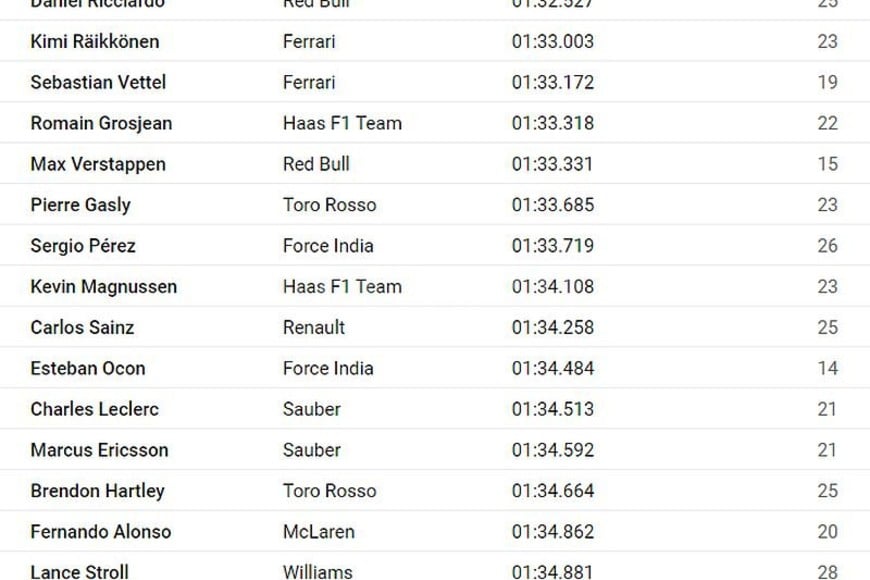The image size is (870, 580).
Task: Select Carlos Sainz in the list
Action: coord(82,328)
